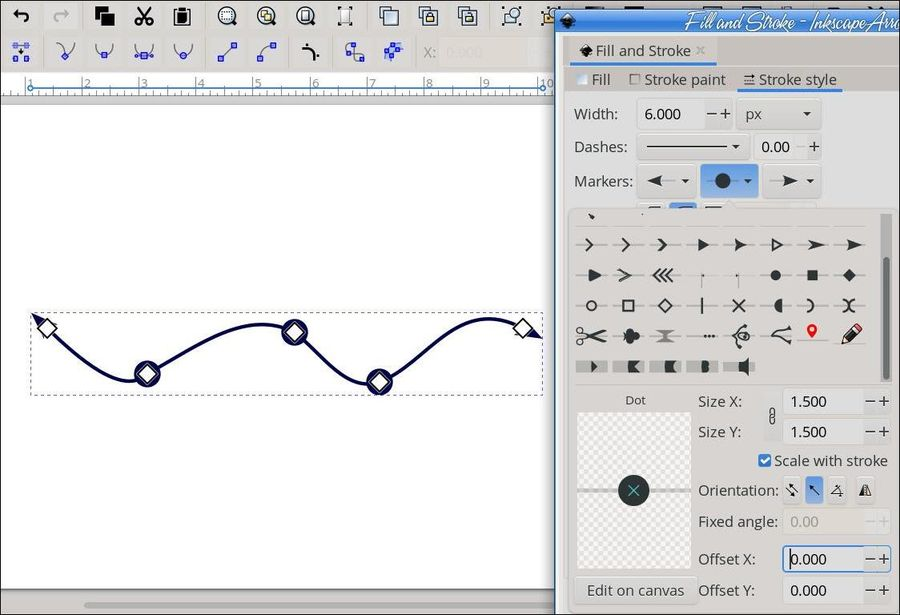The height and width of the screenshot is (615, 900).
Task: Increase Size X with the plus button
Action: (884, 402)
